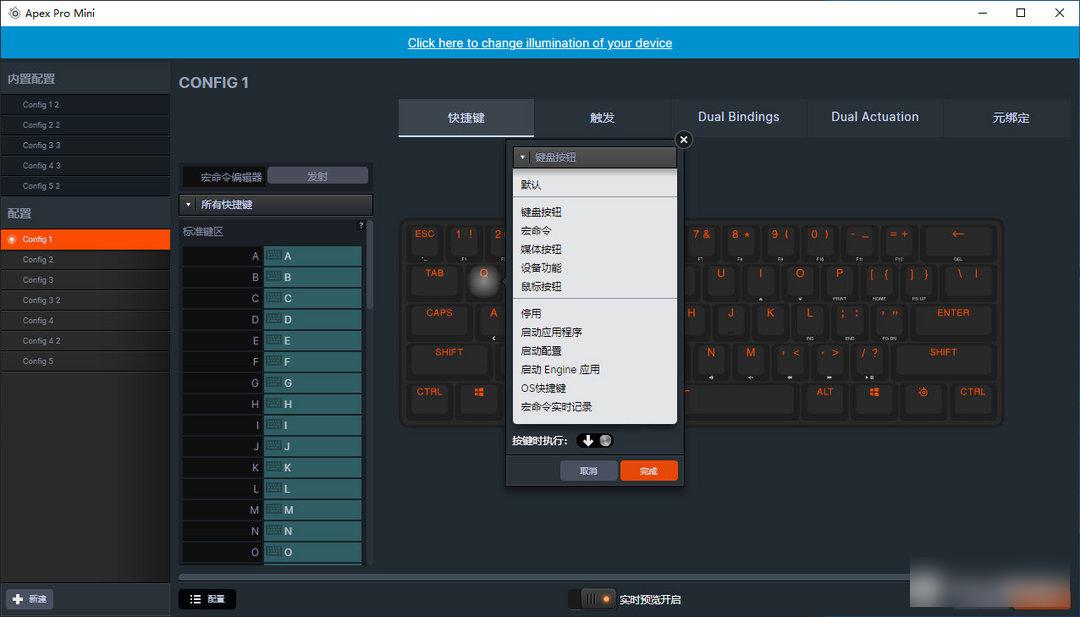Click the 配置 button at bottom
The width and height of the screenshot is (1080, 617).
pyautogui.click(x=207, y=599)
